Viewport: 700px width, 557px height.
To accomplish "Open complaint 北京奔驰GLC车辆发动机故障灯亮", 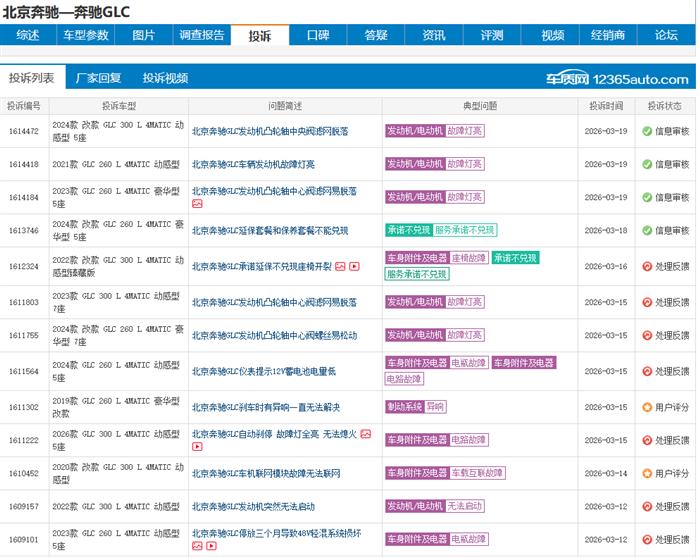I will [253, 164].
